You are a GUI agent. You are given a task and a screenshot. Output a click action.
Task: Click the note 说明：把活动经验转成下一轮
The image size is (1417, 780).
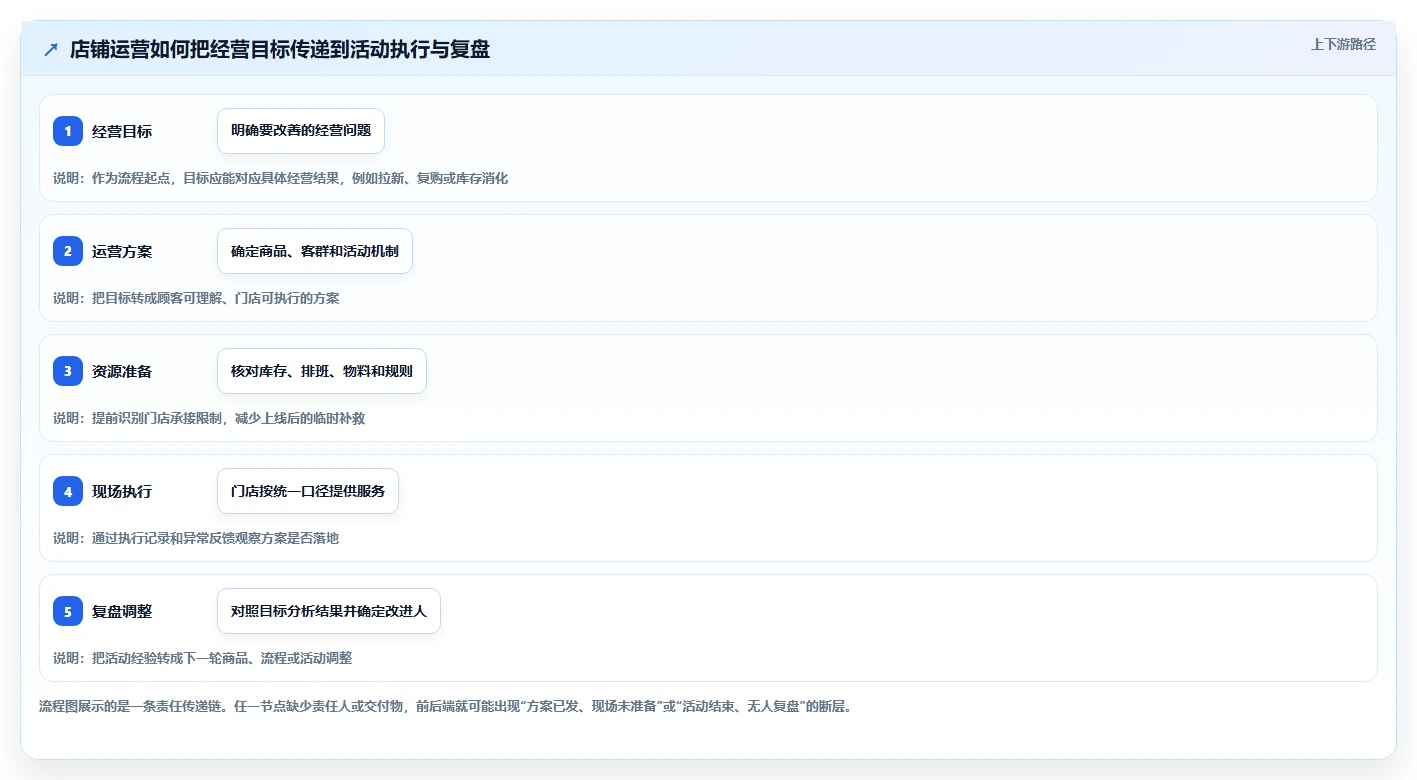(x=203, y=658)
